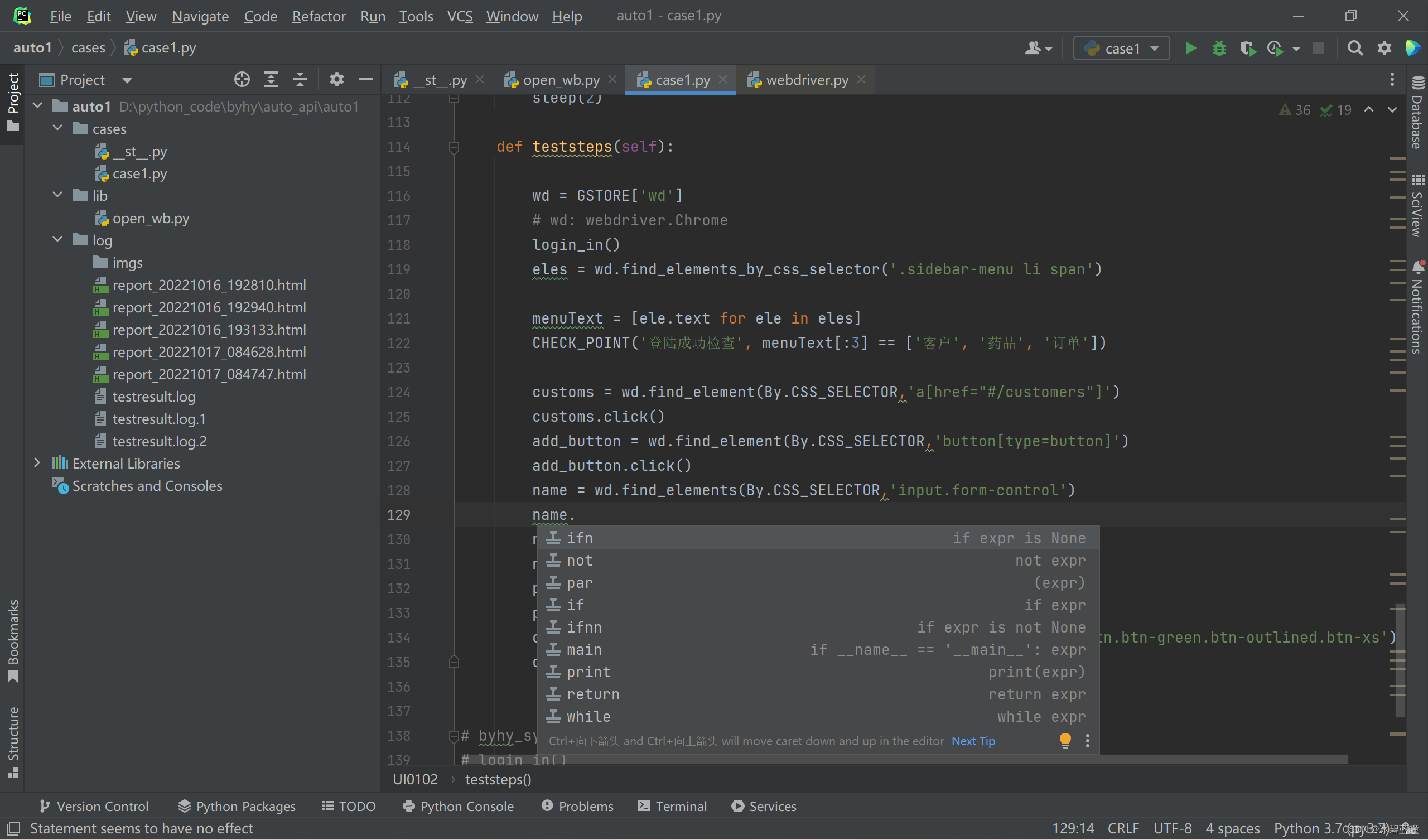
Task: Click the yellow lightbulb tip icon
Action: click(1065, 740)
